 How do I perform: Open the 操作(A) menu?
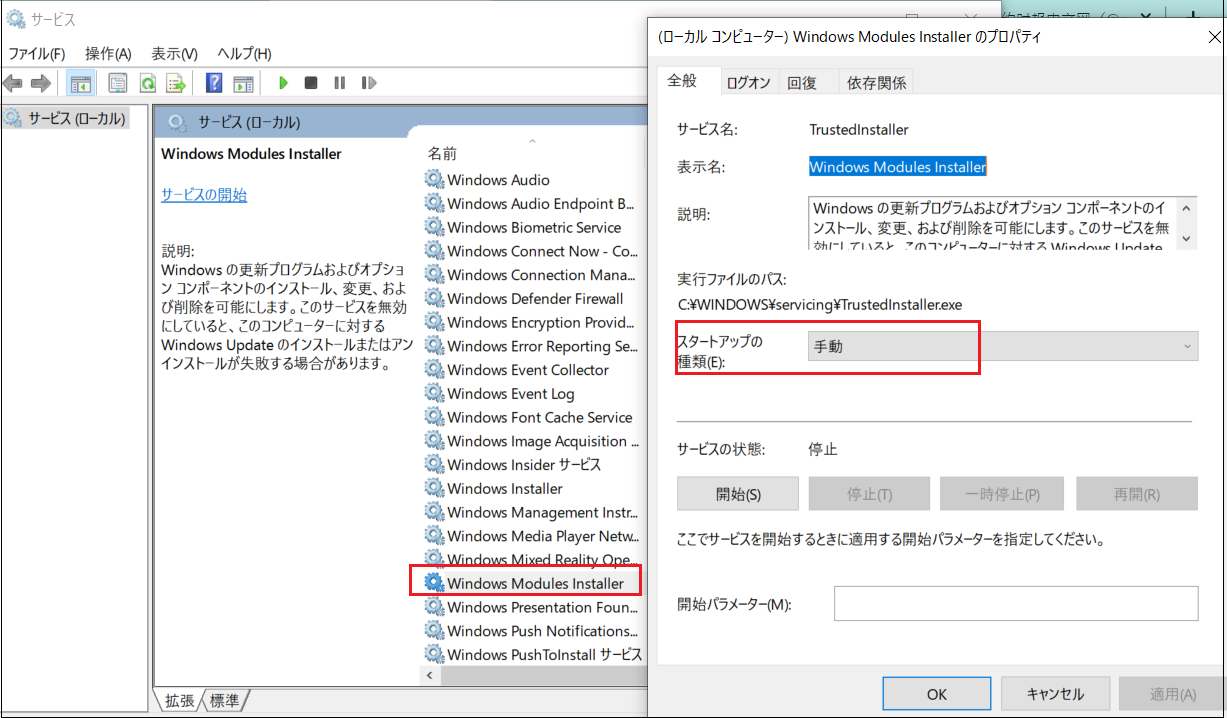108,54
